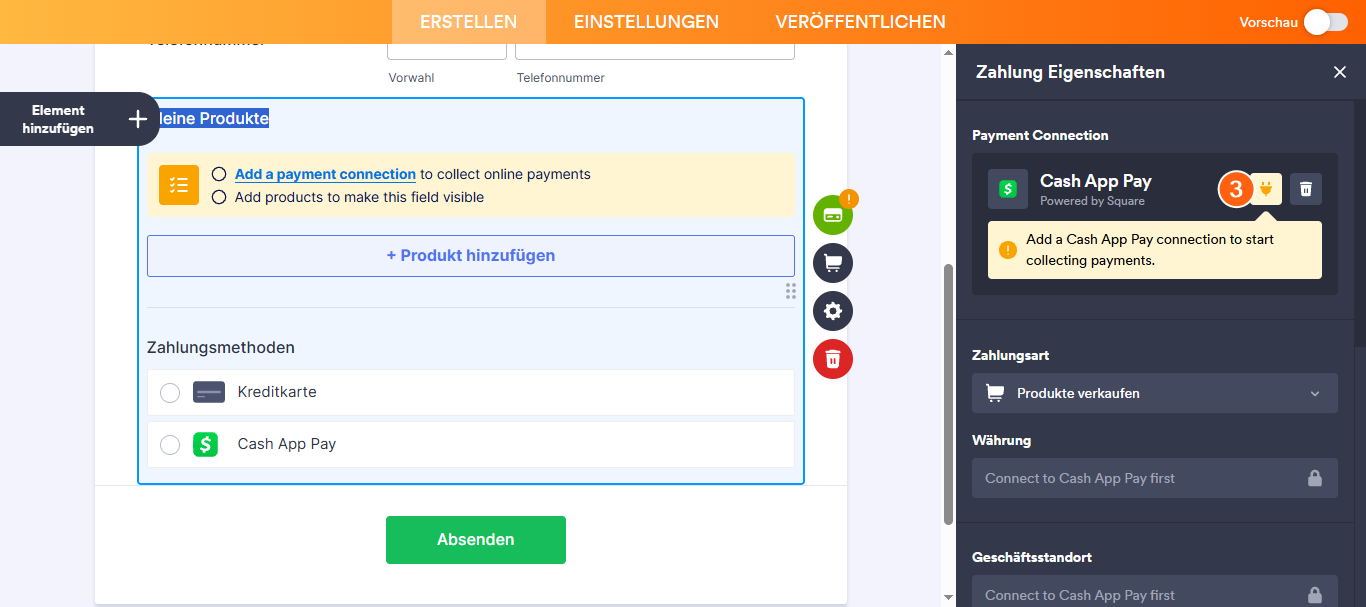This screenshot has height=607, width=1366.
Task: Click the green Cash App icon in Zahlungsmethoden
Action: click(x=205, y=444)
